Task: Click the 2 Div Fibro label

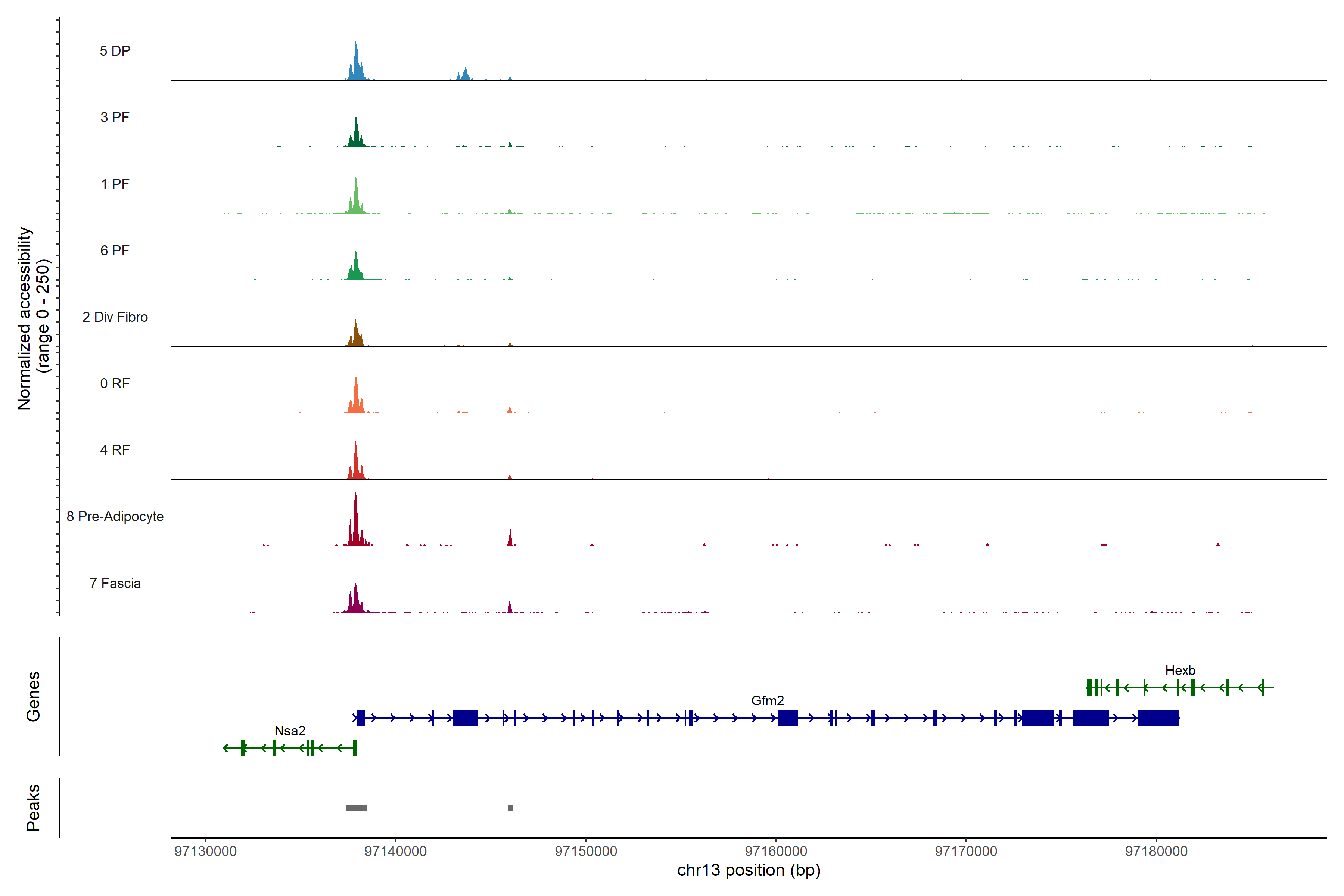Action: [x=115, y=317]
